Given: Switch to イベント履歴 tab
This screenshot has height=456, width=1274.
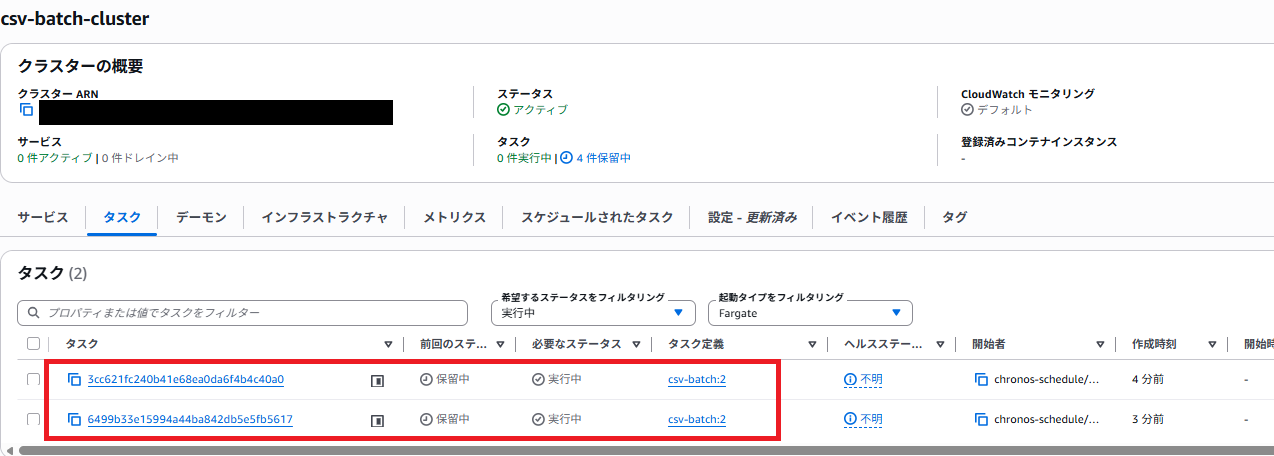Looking at the screenshot, I should [869, 217].
